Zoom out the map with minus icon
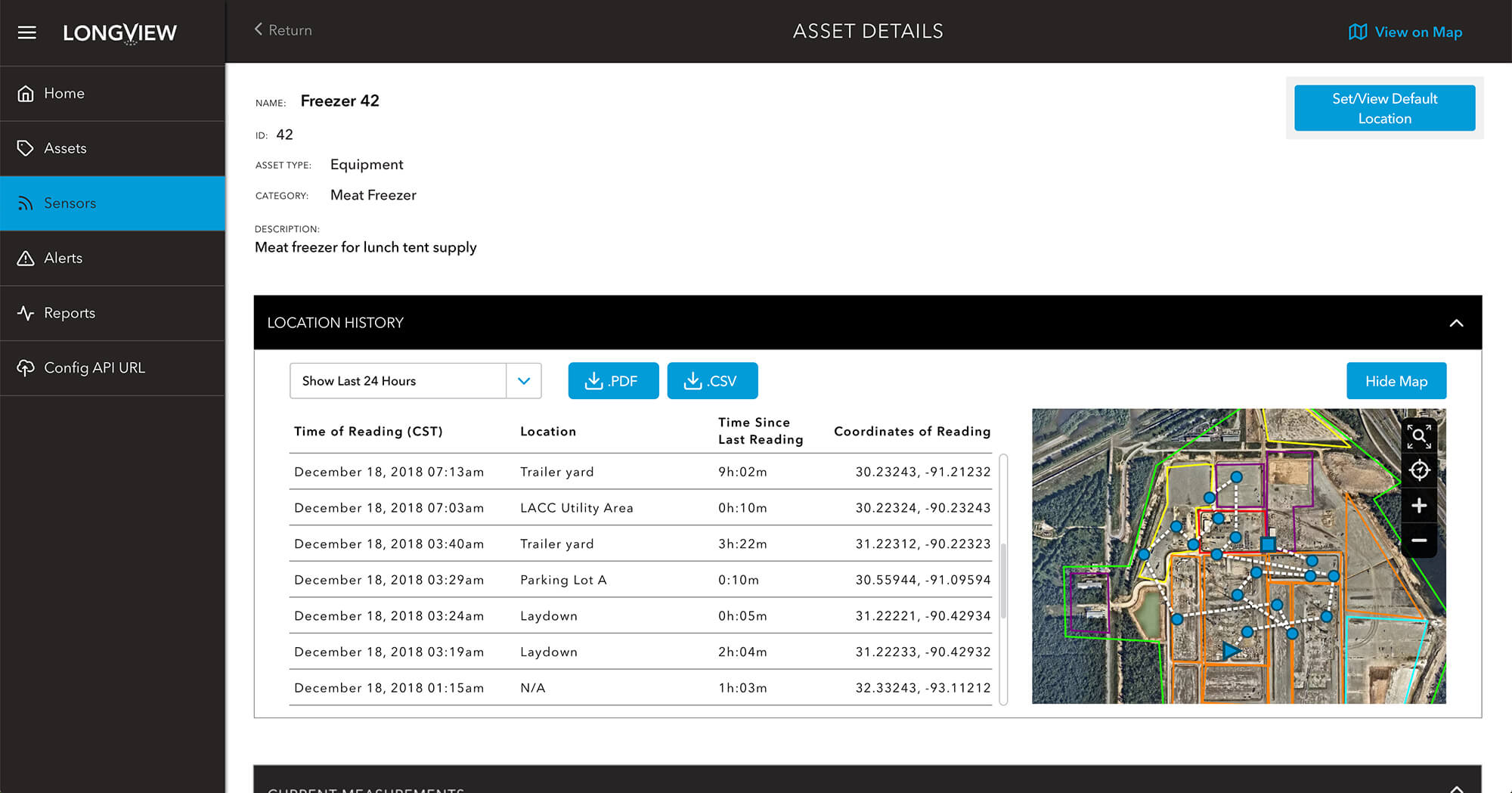The width and height of the screenshot is (1512, 793). click(1419, 540)
